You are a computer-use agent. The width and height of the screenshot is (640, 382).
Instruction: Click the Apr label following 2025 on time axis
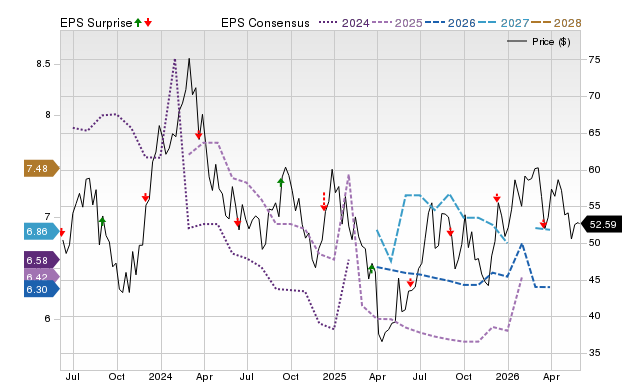[378, 376]
